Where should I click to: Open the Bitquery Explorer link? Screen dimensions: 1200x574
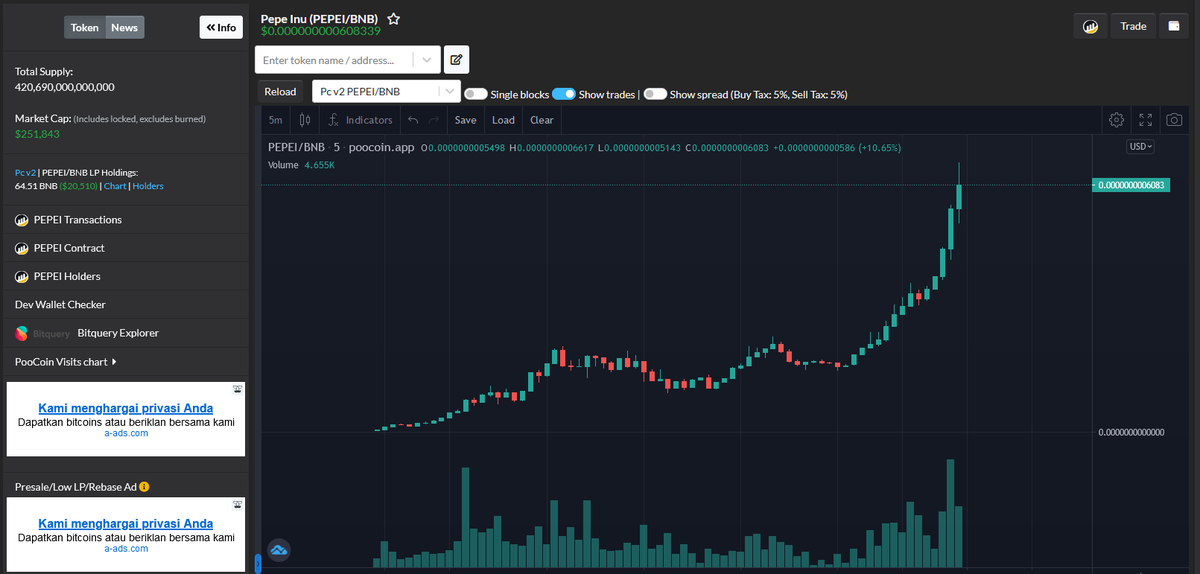(118, 333)
